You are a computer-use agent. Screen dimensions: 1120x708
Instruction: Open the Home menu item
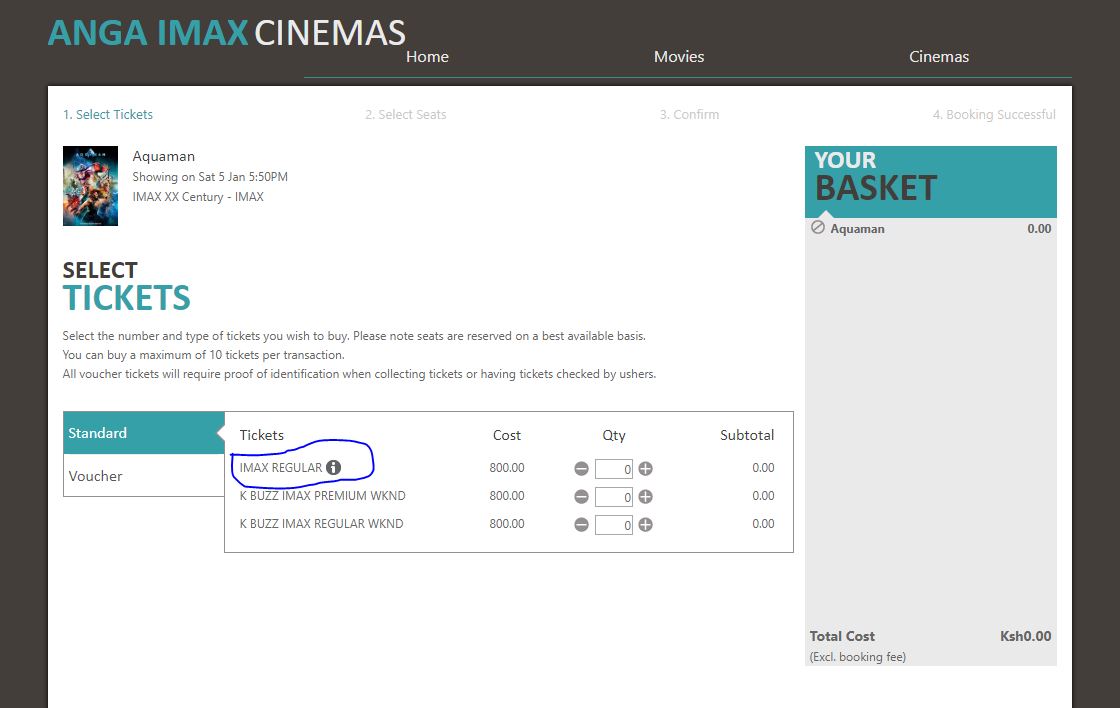tap(427, 56)
